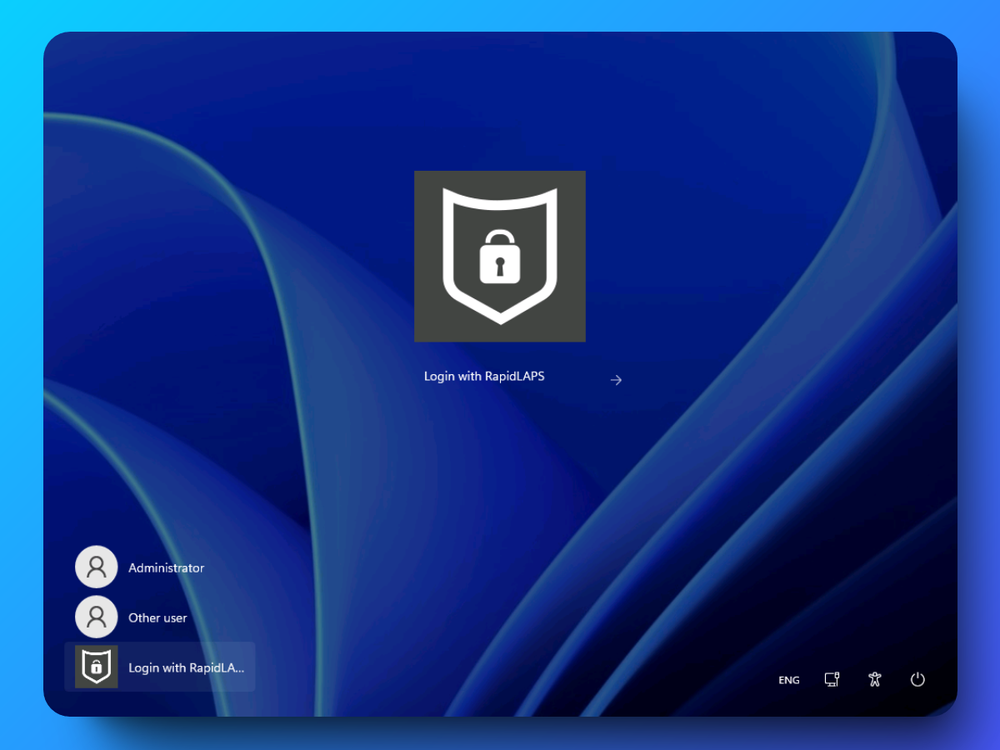Click the Login with RapidLAPS caption under the logo
This screenshot has width=1000, height=750.
pyautogui.click(x=485, y=377)
